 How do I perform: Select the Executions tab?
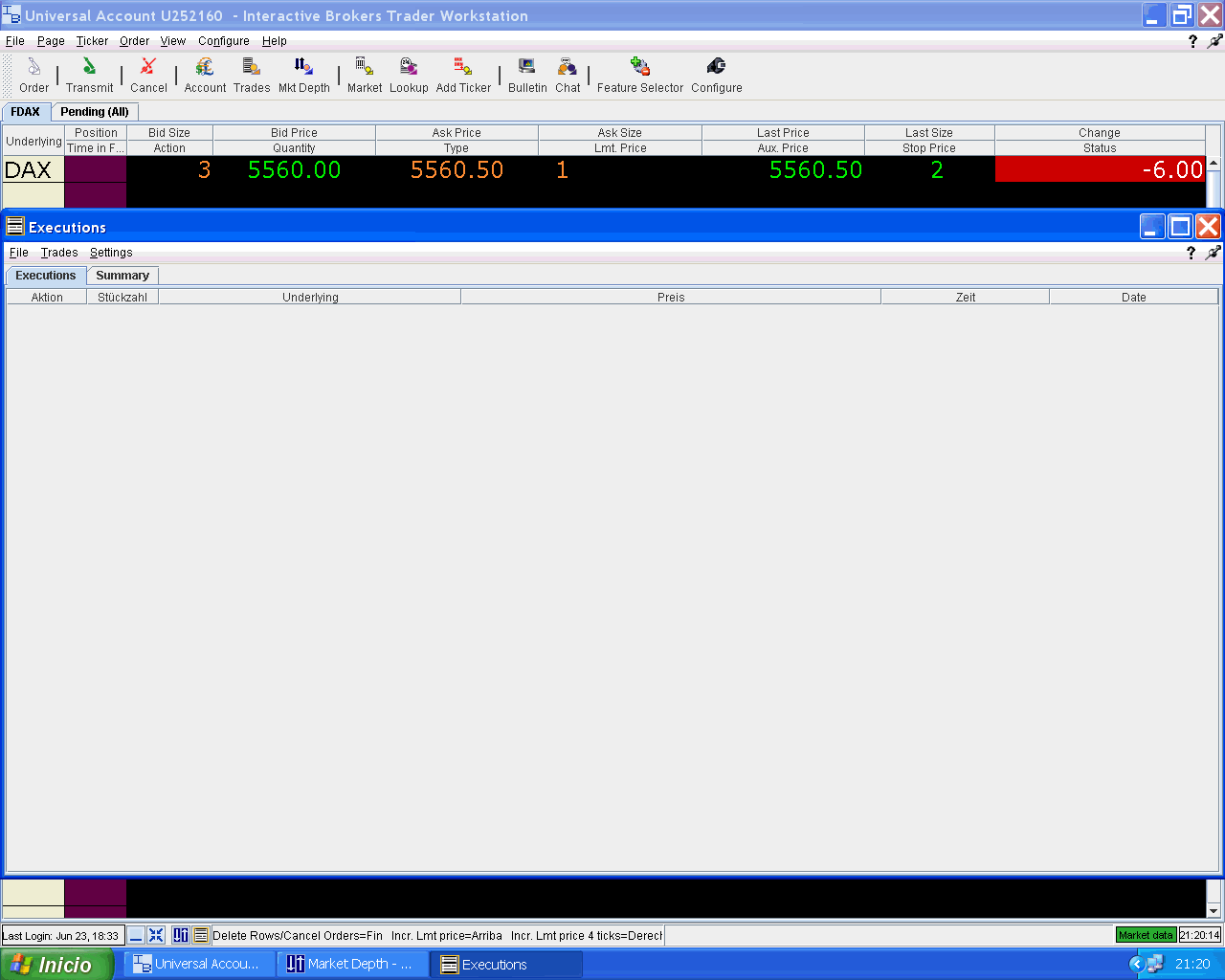click(46, 276)
